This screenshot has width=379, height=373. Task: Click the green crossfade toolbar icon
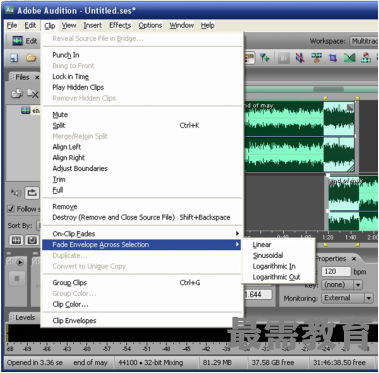click(x=349, y=58)
